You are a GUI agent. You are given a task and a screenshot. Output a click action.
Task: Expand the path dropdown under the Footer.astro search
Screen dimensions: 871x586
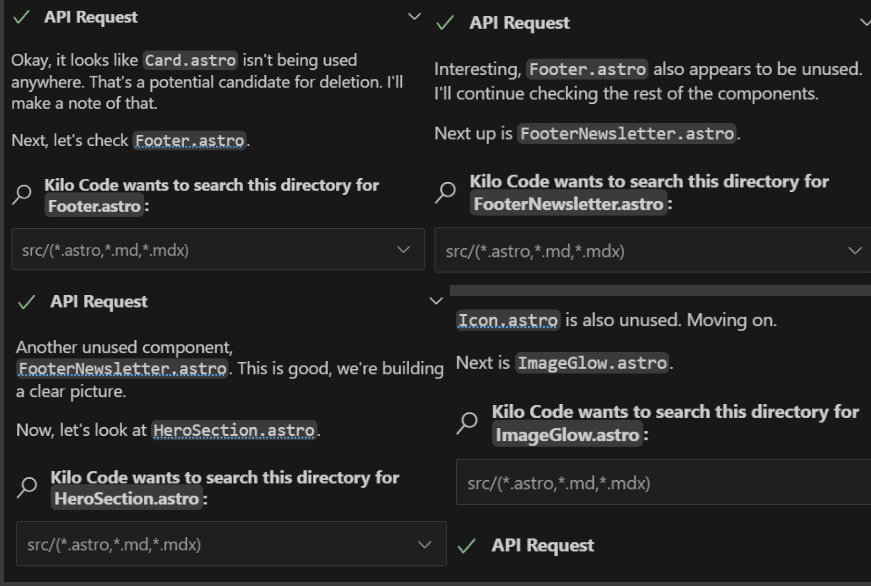403,250
